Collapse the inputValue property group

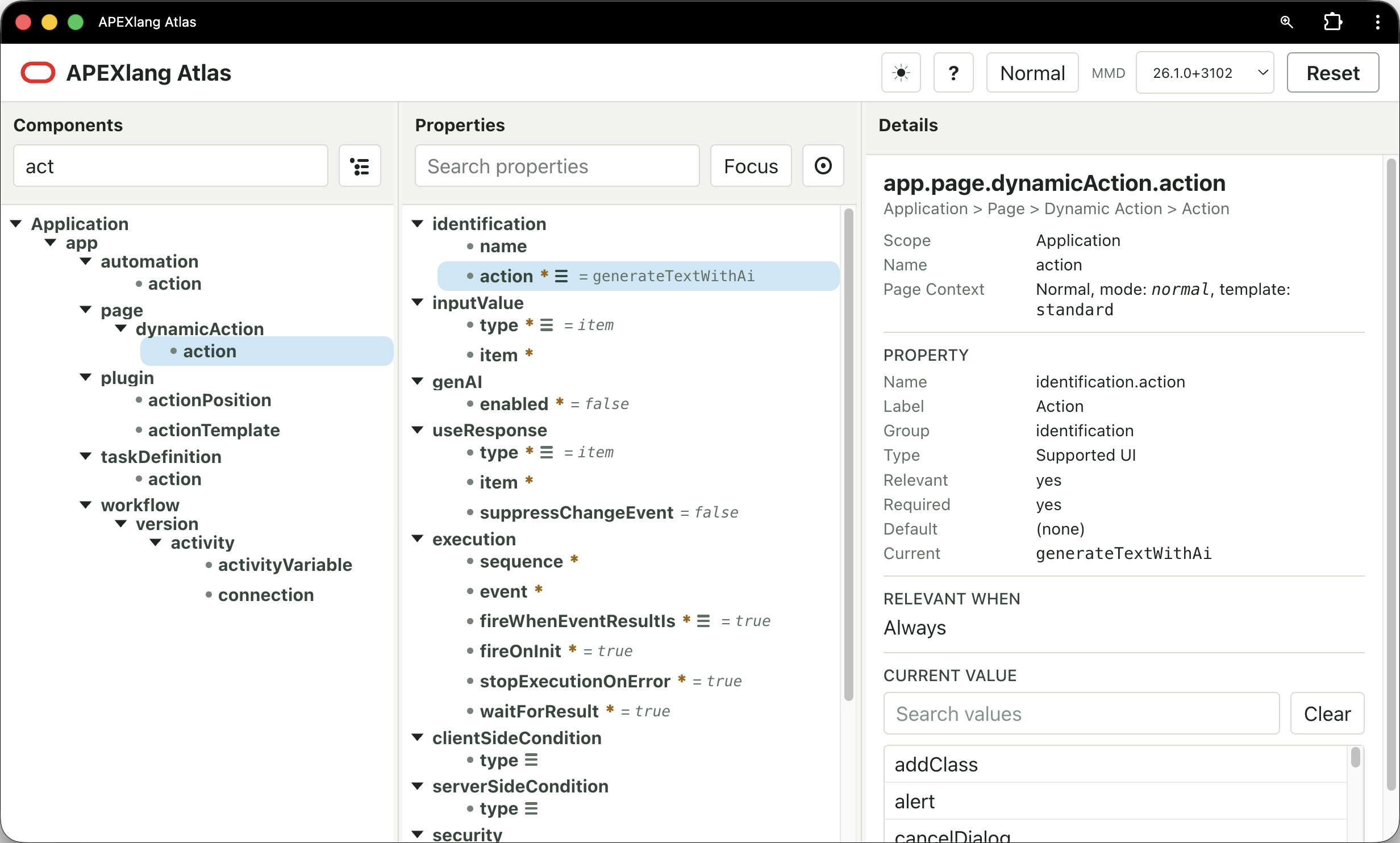pyautogui.click(x=418, y=302)
